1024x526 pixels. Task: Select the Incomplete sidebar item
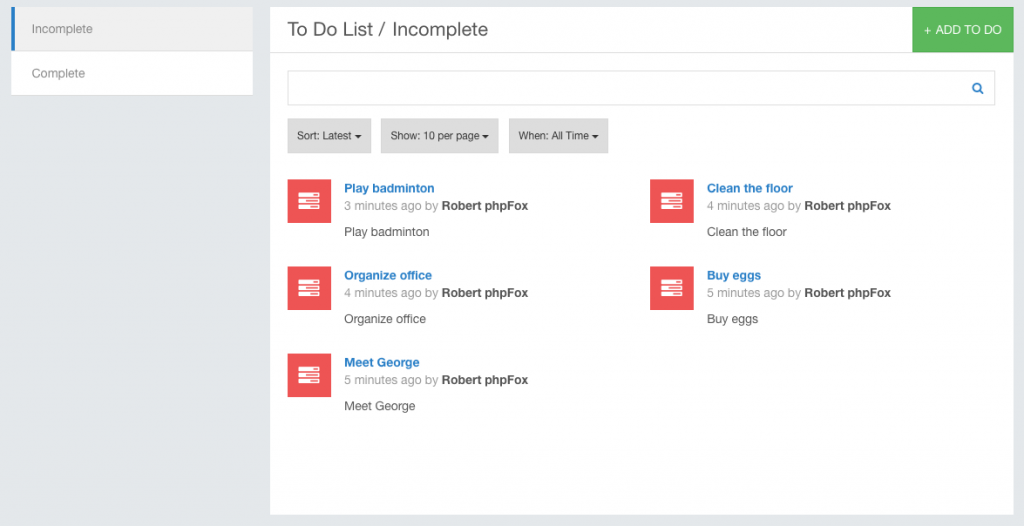point(132,29)
